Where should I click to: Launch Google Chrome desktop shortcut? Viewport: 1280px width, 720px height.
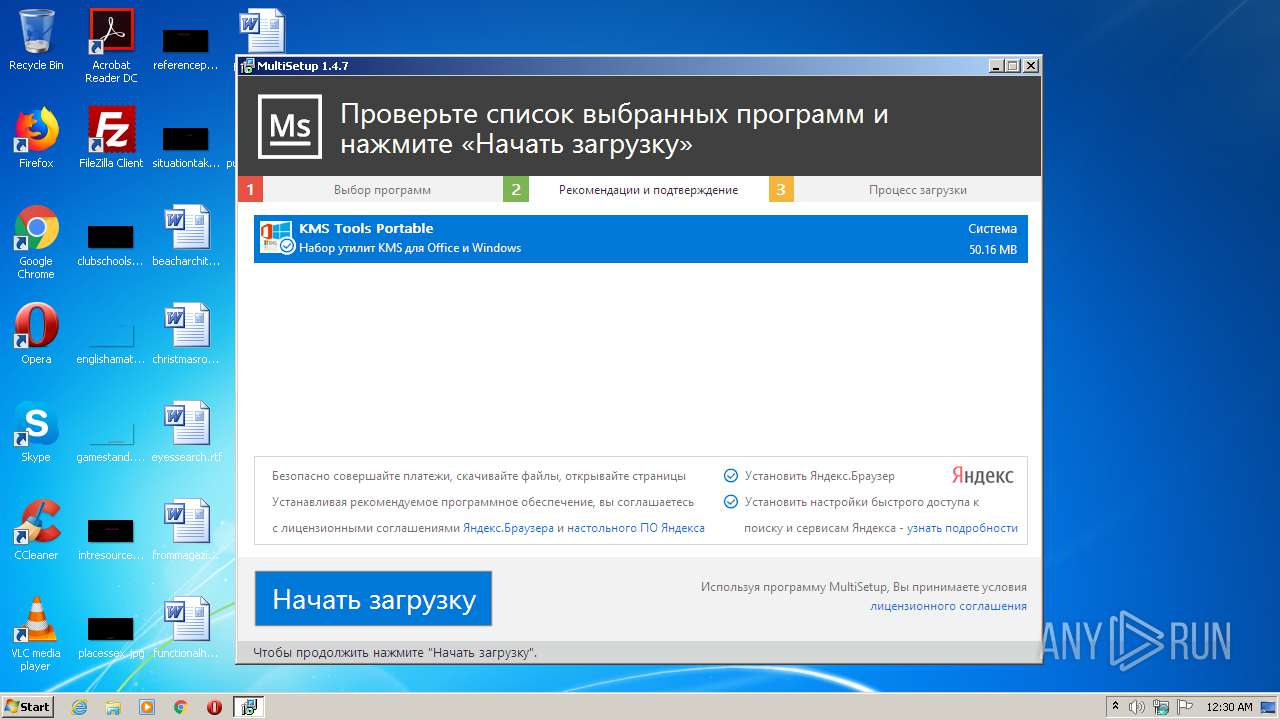pos(36,242)
